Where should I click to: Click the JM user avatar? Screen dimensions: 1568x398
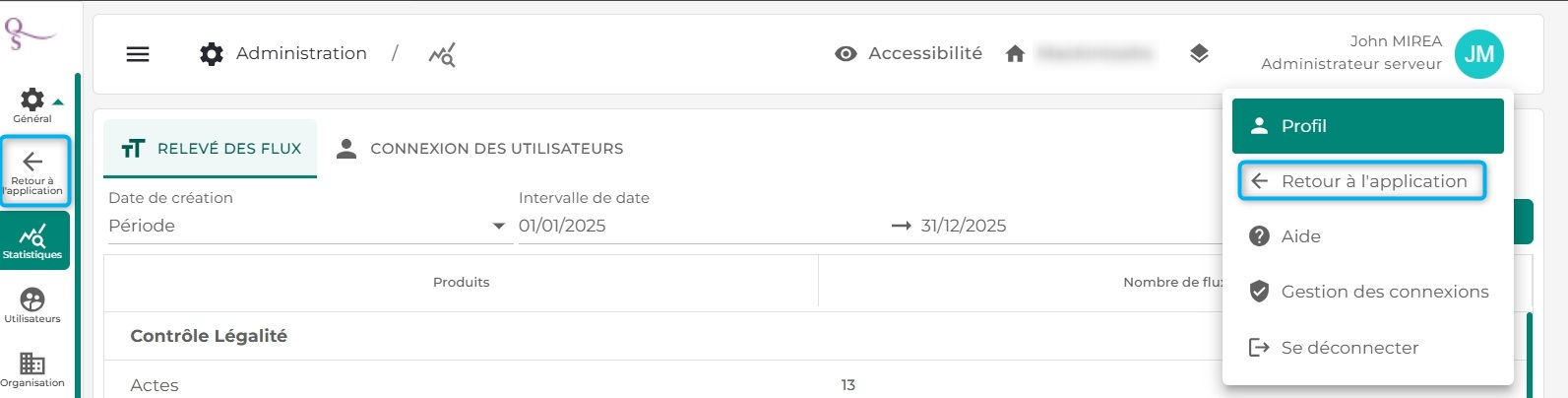[x=1478, y=54]
